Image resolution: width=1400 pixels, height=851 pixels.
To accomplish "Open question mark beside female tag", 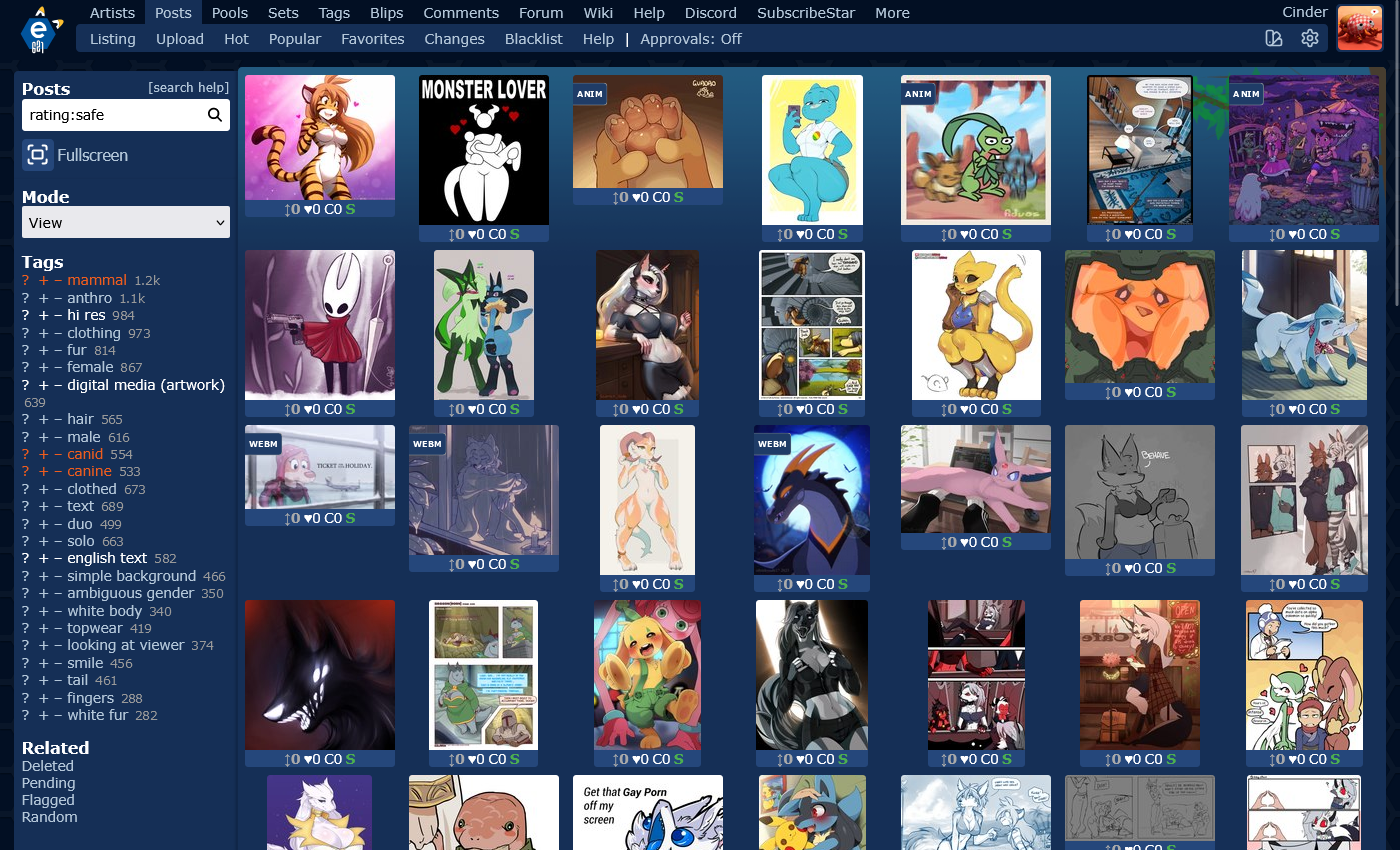I will pyautogui.click(x=26, y=367).
